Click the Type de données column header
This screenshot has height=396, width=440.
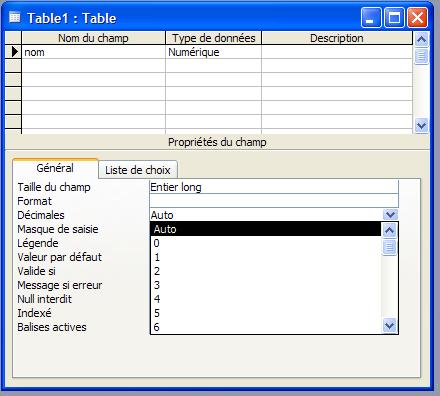213,38
